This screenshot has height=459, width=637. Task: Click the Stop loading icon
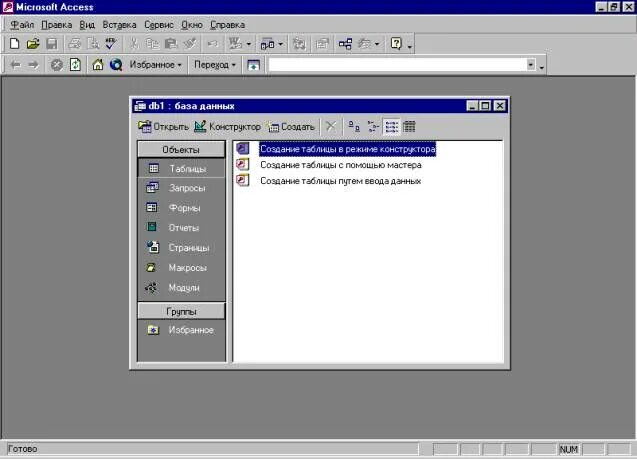coord(56,65)
